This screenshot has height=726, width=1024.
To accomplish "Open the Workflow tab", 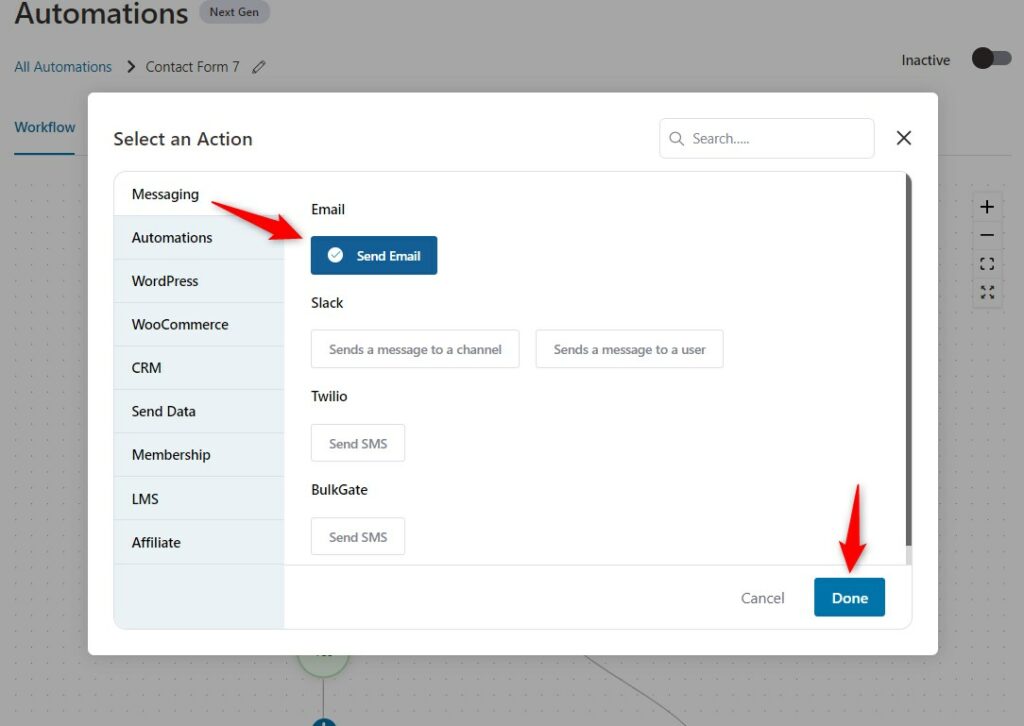I will [x=44, y=127].
